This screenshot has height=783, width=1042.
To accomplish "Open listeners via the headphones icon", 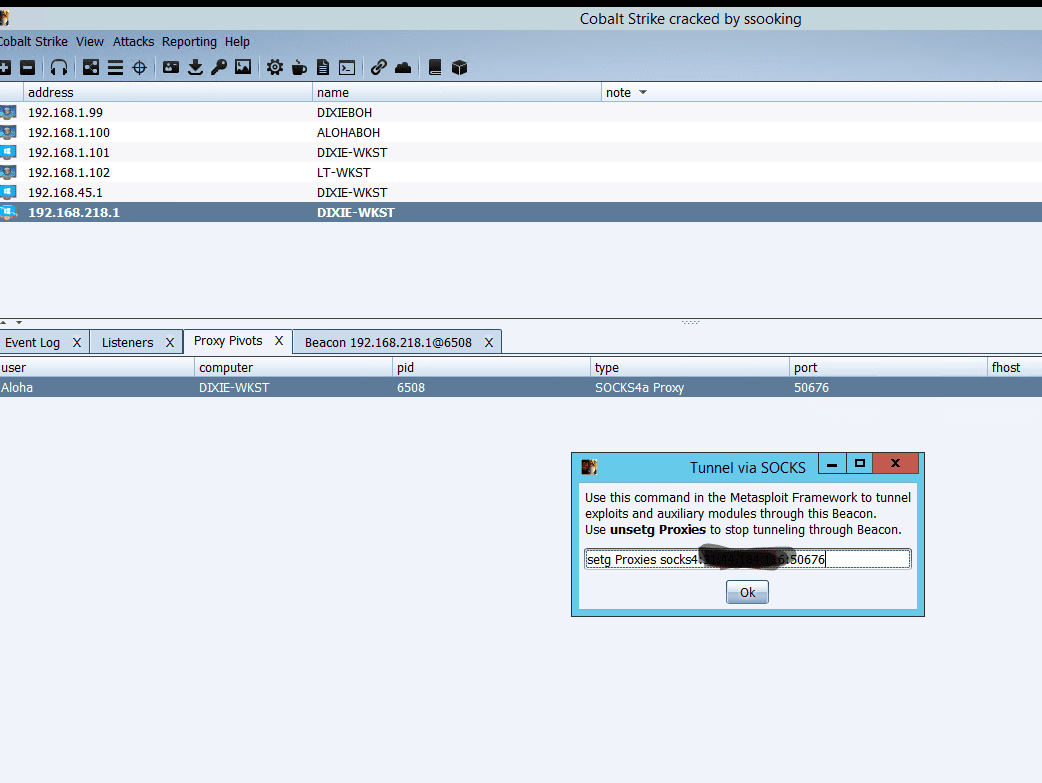I will [59, 67].
